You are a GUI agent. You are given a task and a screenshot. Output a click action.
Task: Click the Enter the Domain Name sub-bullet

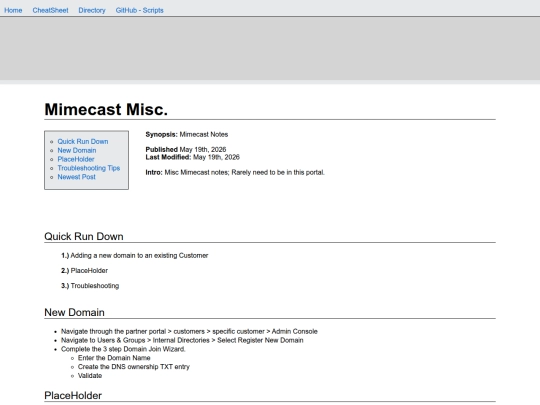click(x=114, y=358)
